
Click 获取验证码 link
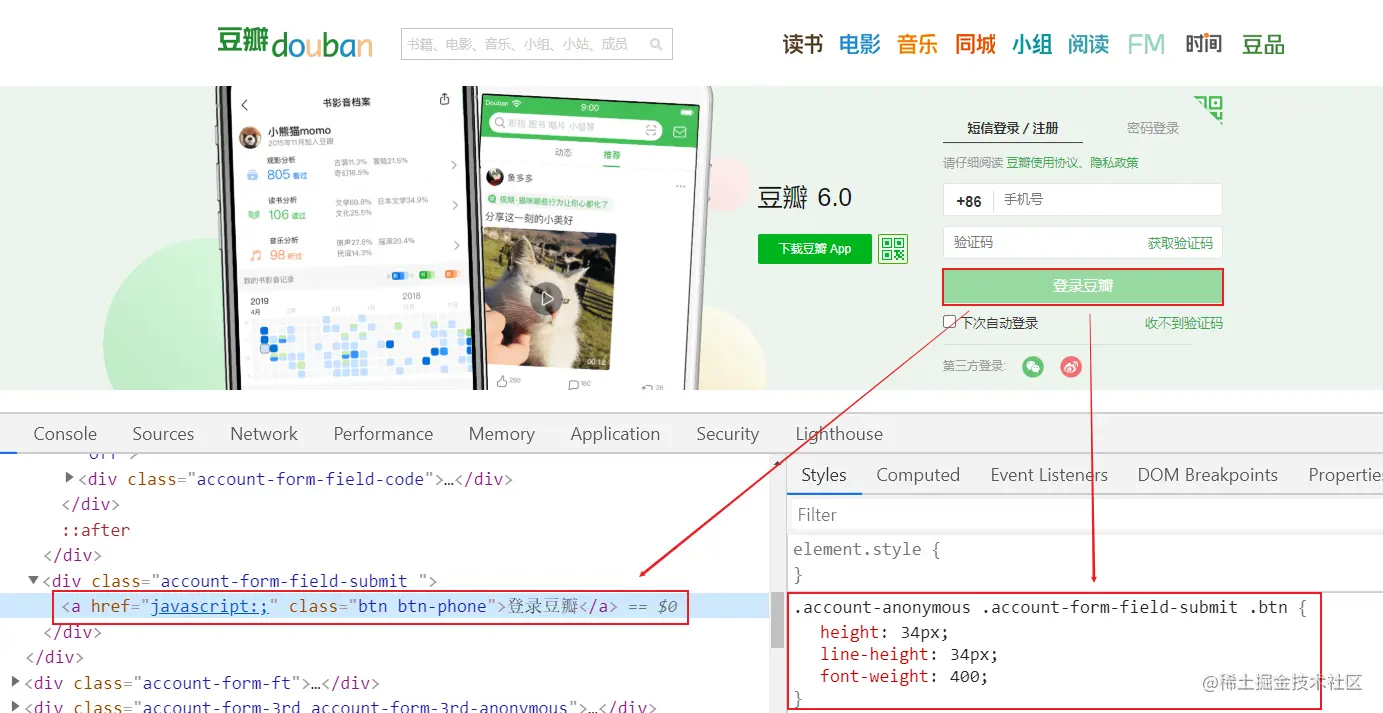pyautogui.click(x=1180, y=243)
